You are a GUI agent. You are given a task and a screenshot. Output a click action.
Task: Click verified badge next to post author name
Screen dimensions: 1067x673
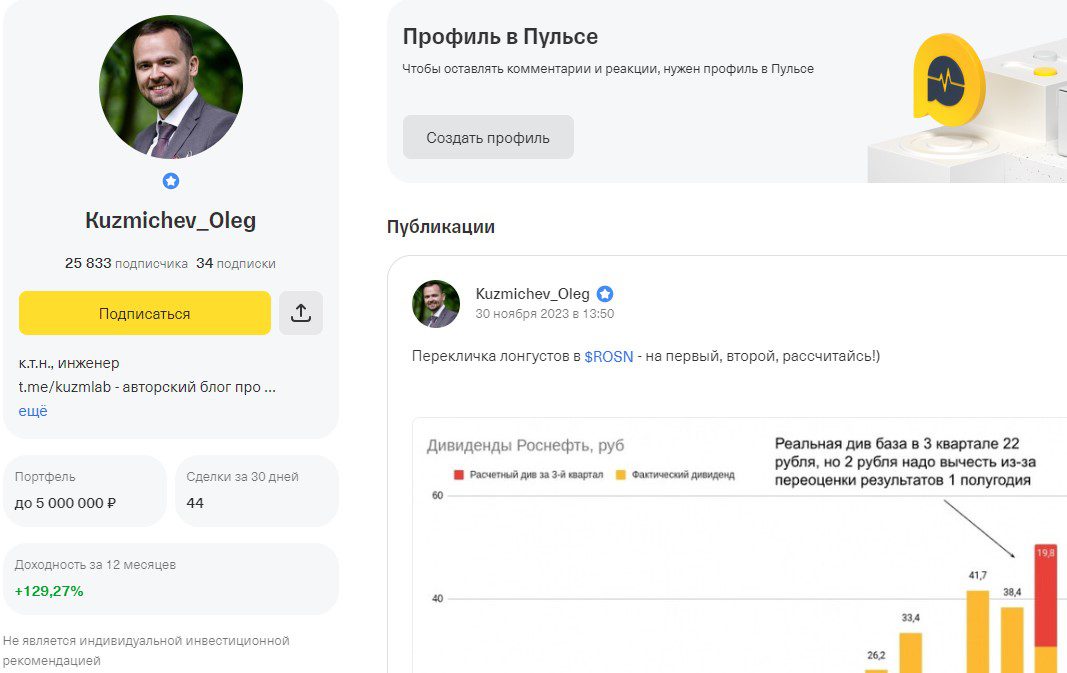605,294
